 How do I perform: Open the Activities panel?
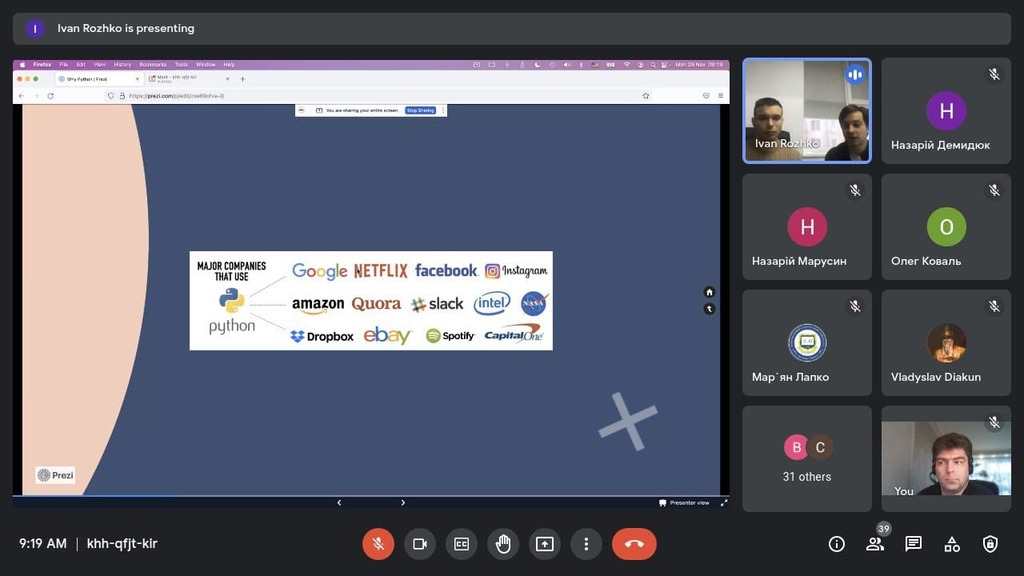click(952, 544)
